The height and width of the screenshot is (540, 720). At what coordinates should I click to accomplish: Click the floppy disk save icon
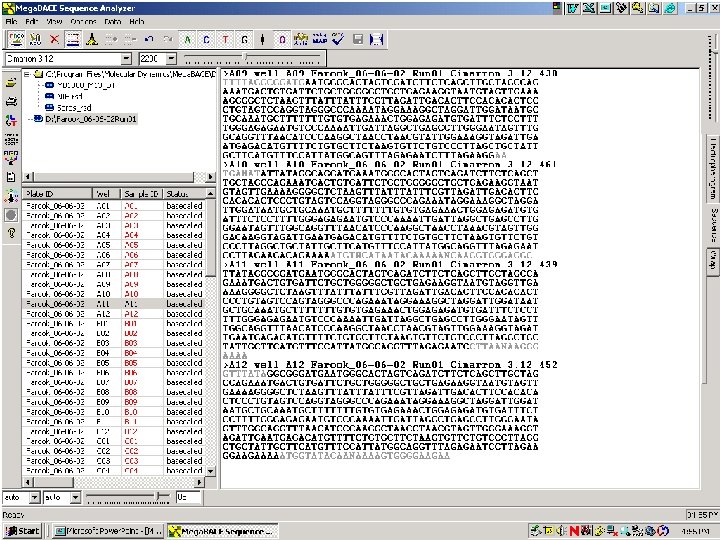pyautogui.click(x=358, y=39)
